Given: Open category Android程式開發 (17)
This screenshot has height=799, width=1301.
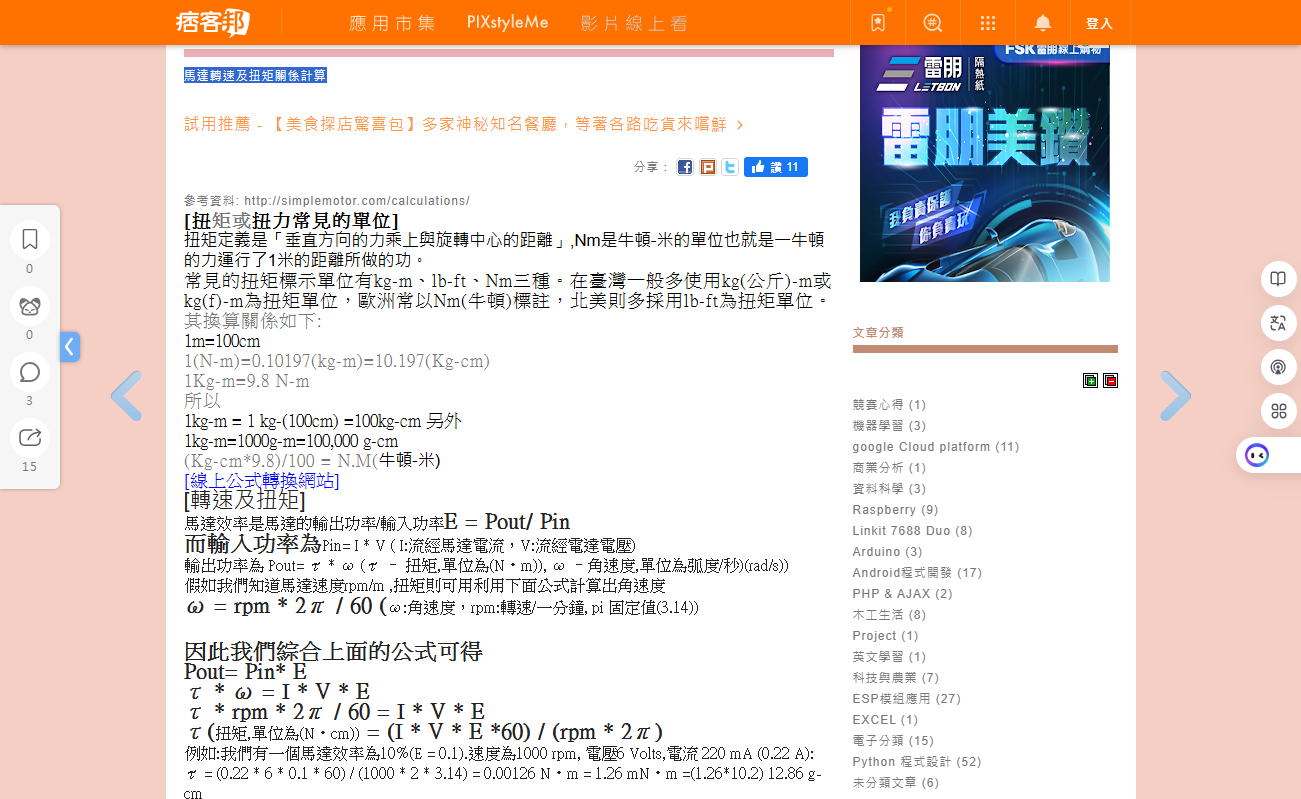Looking at the screenshot, I should (917, 573).
